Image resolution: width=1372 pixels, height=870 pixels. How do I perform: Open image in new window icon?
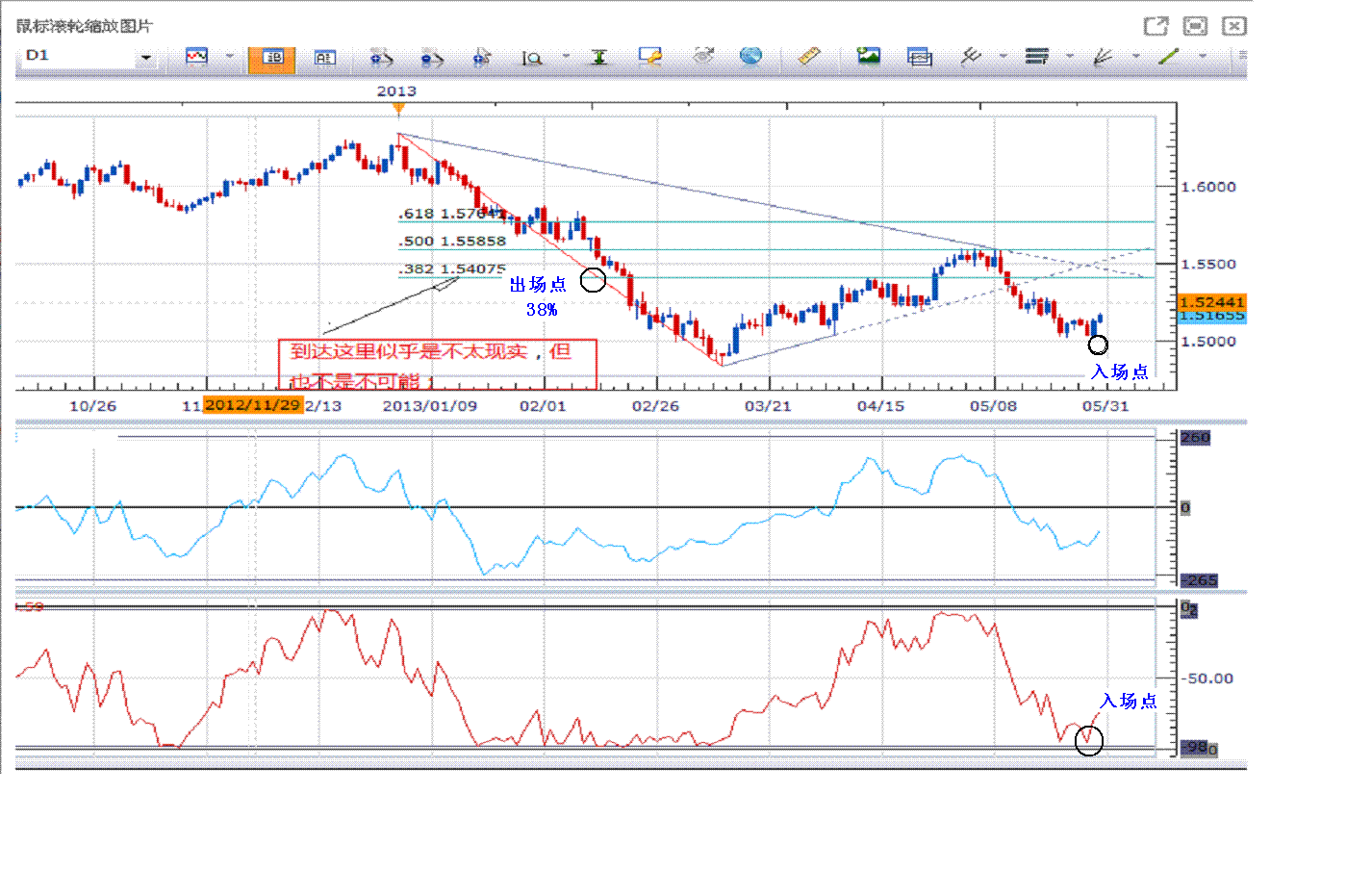click(1156, 26)
